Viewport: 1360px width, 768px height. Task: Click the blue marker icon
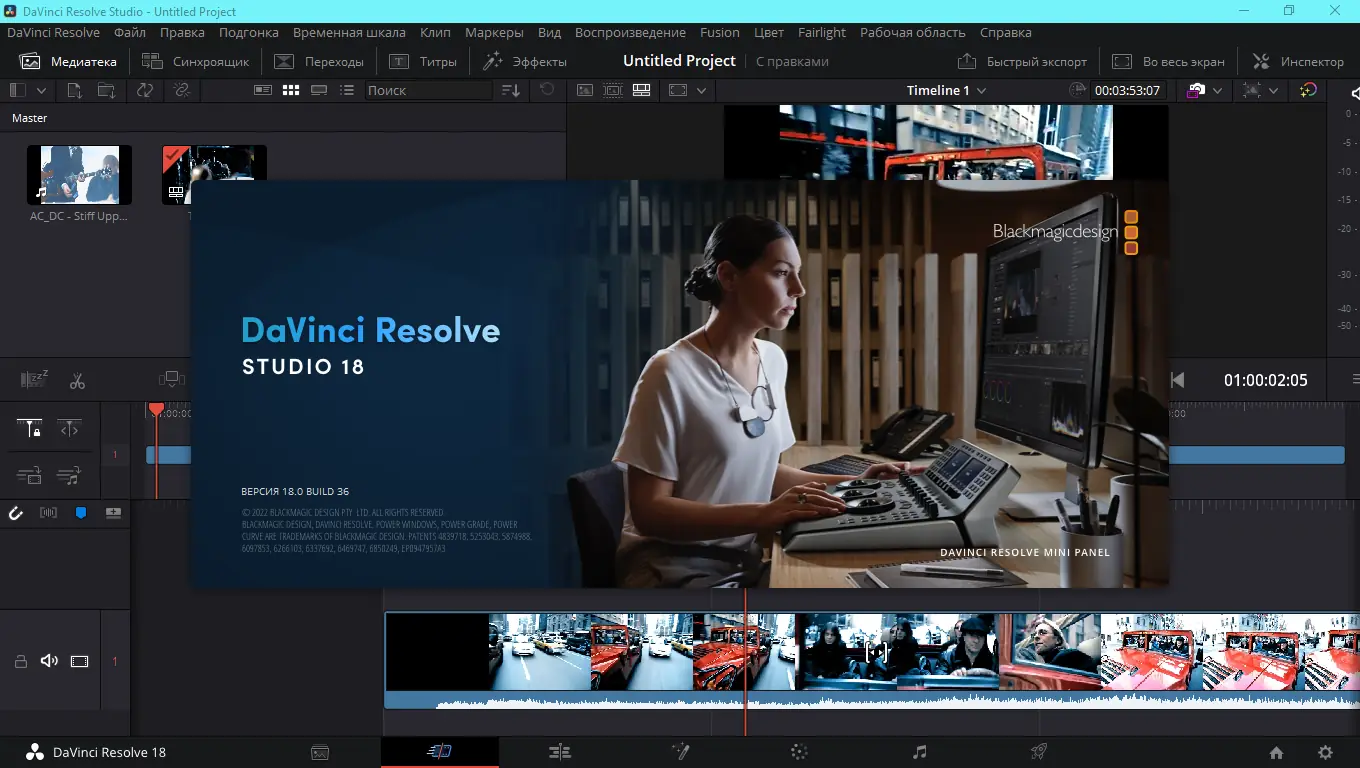[81, 513]
